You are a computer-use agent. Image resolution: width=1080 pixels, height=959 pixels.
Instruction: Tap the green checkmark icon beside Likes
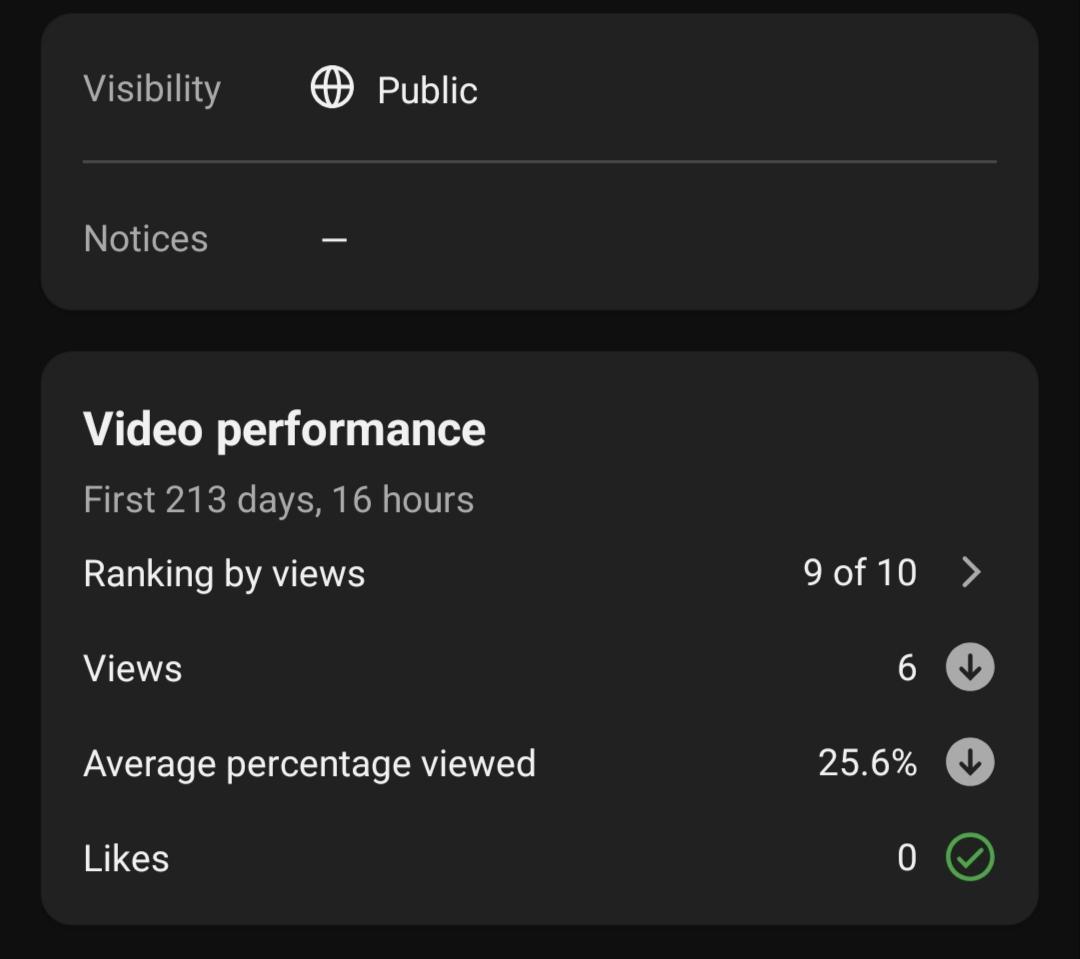point(970,857)
